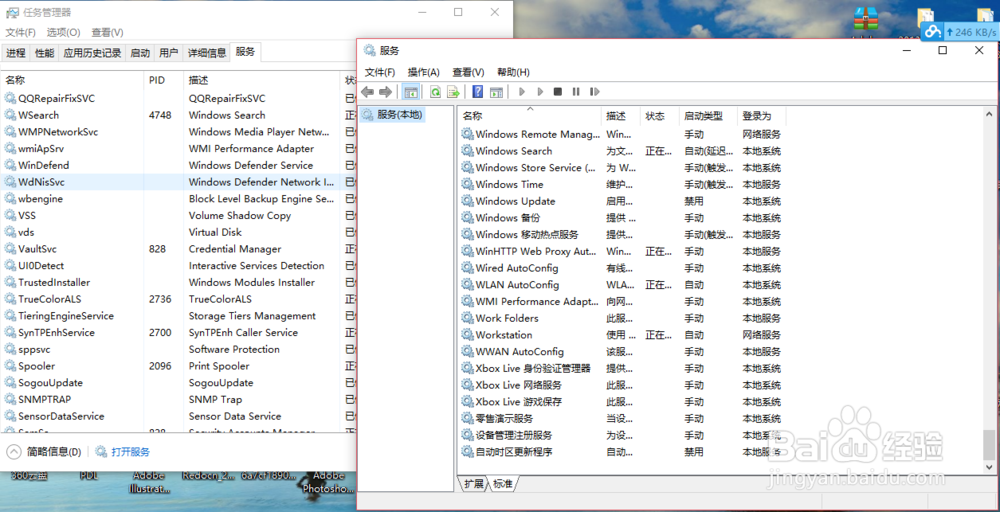Click gear icon beside TrustedInstaller in Task Manager

click(x=10, y=282)
